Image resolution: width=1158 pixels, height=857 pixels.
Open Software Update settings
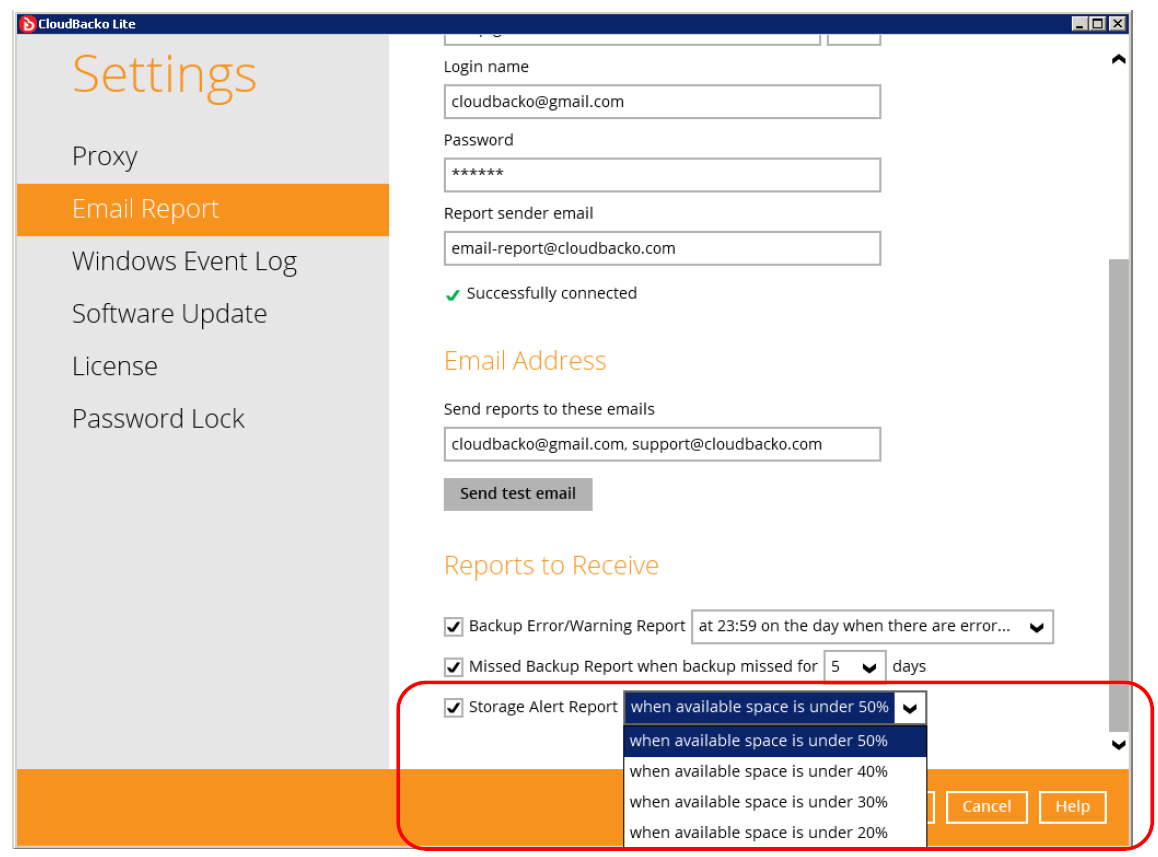pyautogui.click(x=169, y=314)
